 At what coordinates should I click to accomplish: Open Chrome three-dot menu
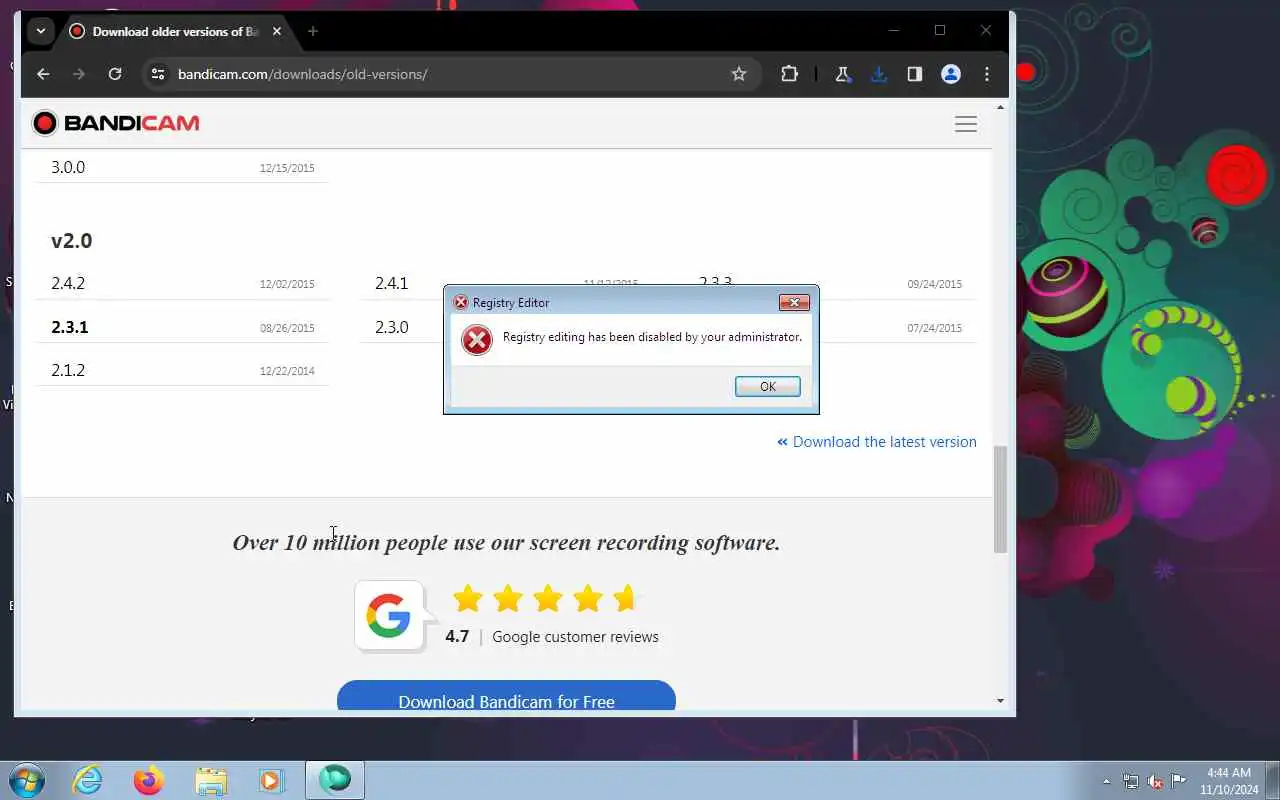click(987, 74)
